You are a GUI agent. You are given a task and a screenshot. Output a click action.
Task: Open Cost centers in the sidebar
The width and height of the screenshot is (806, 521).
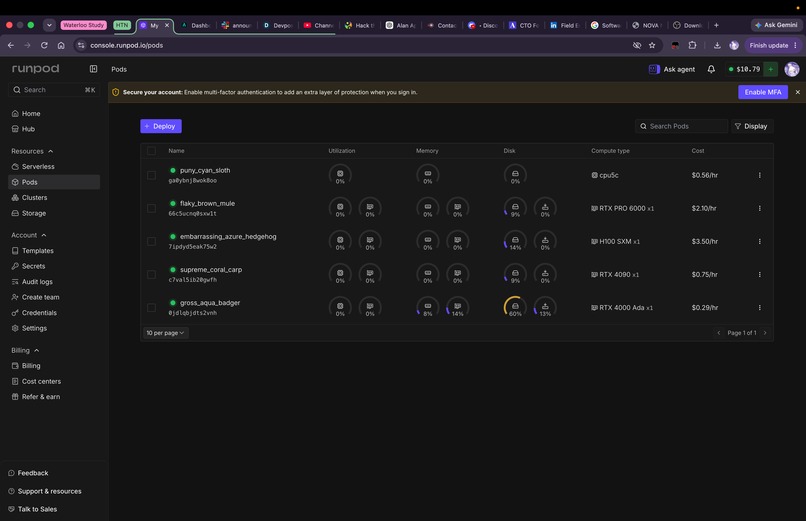pos(54,381)
